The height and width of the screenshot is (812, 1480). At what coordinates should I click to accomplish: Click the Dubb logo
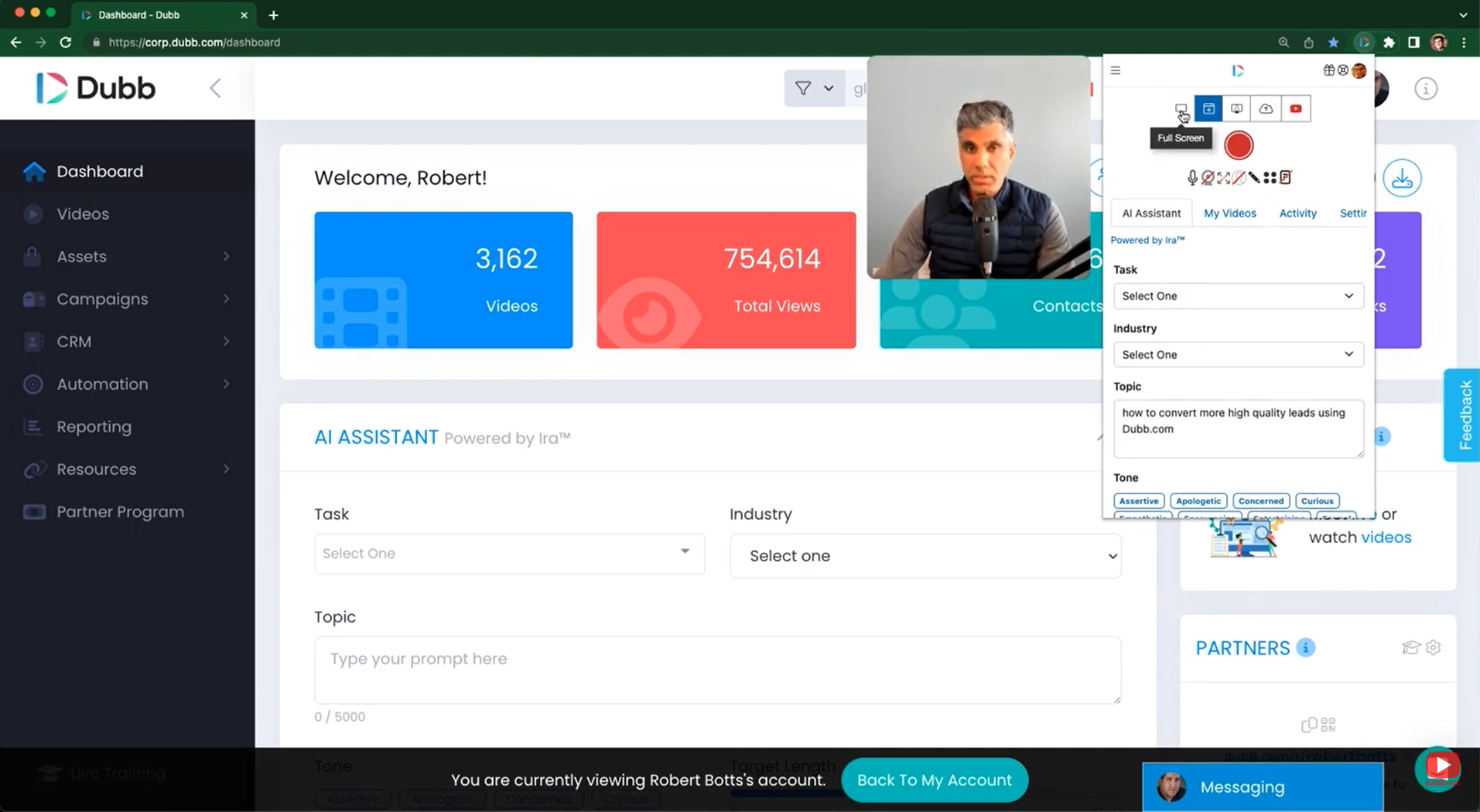pyautogui.click(x=96, y=88)
